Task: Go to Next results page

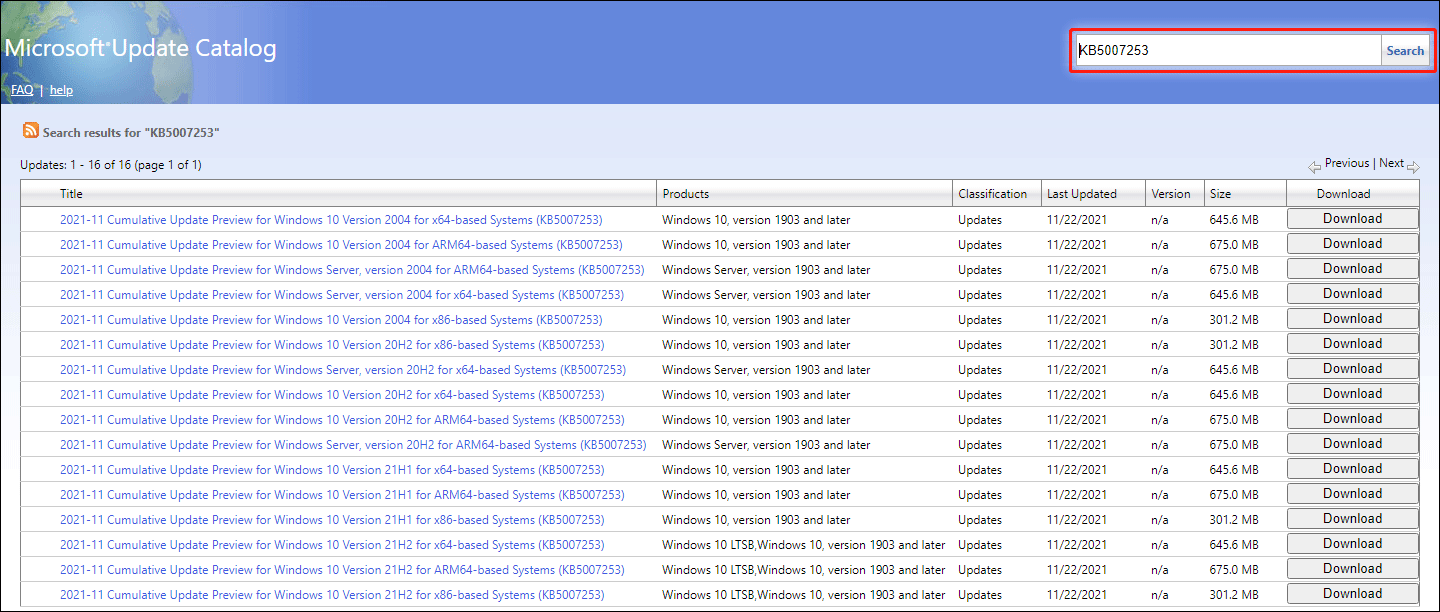Action: pos(1391,163)
